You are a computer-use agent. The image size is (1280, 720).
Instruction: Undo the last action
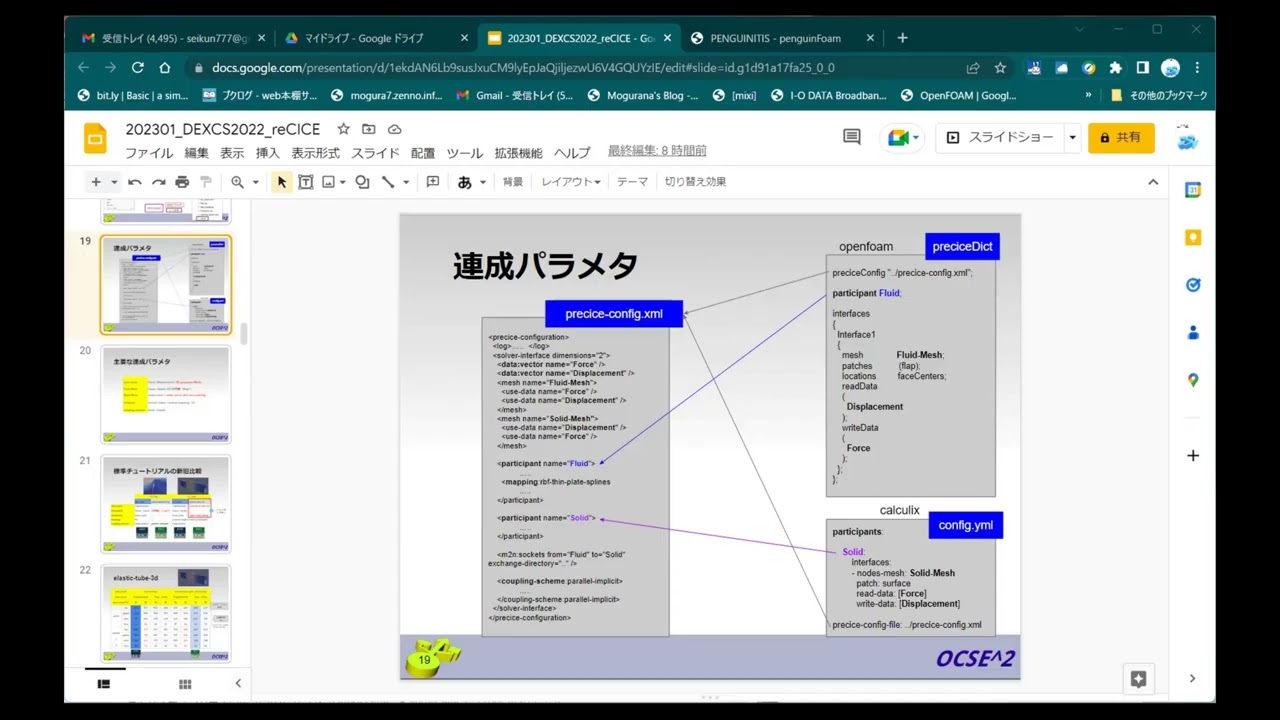(x=134, y=182)
